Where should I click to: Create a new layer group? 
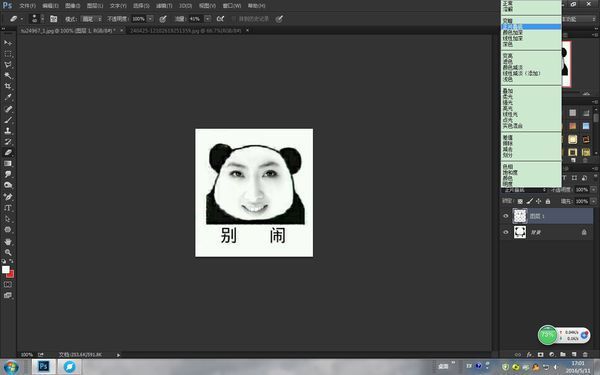562,354
